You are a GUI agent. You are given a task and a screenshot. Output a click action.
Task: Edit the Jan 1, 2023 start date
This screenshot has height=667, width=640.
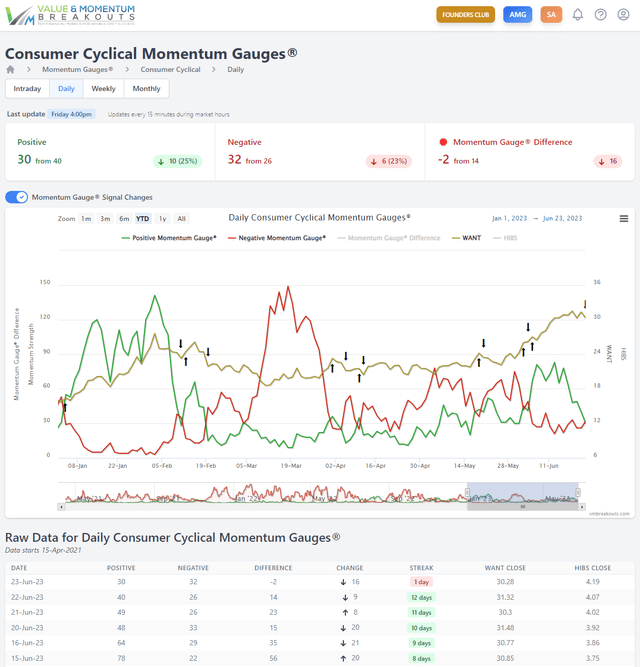[509, 218]
